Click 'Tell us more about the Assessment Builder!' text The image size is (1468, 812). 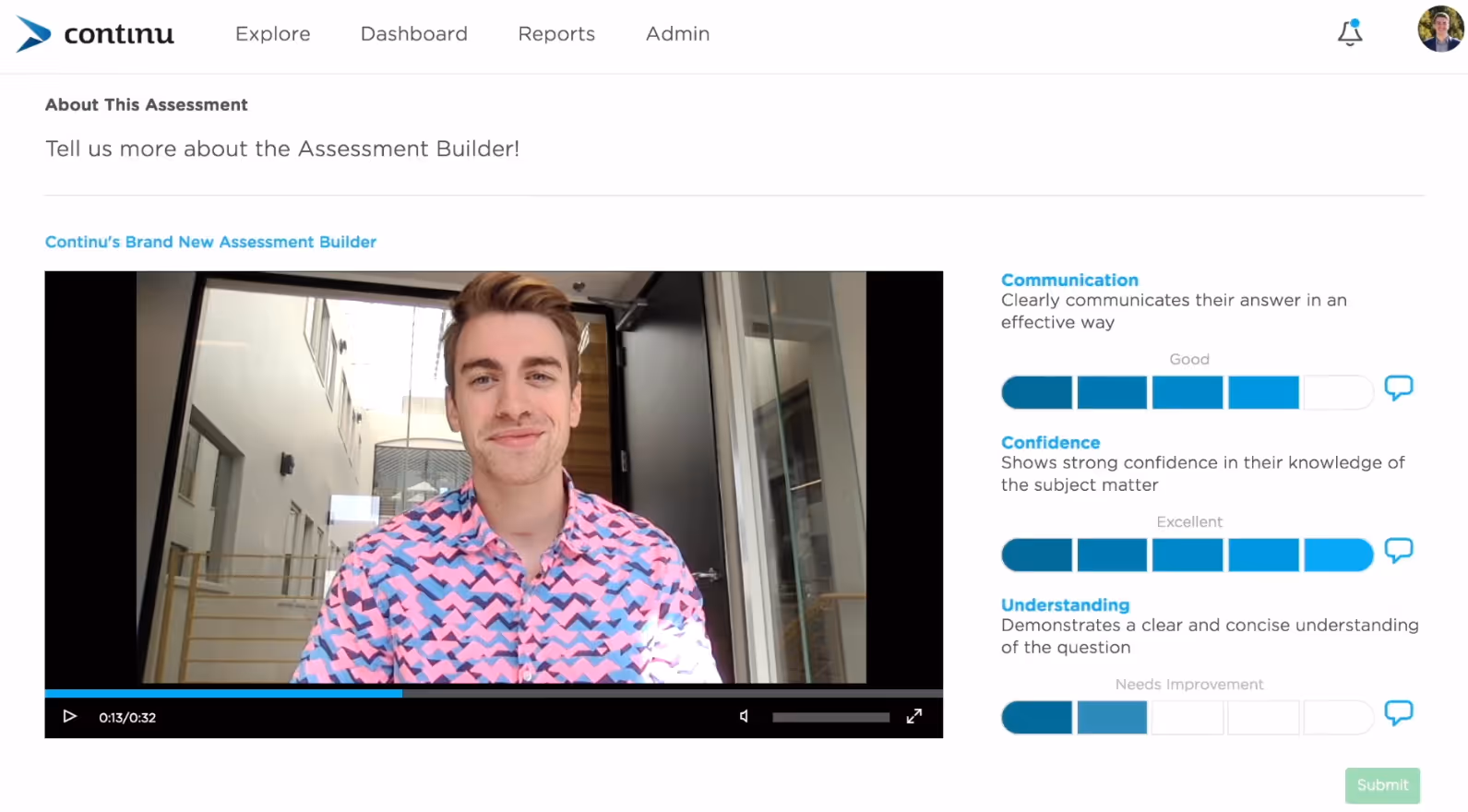282,149
